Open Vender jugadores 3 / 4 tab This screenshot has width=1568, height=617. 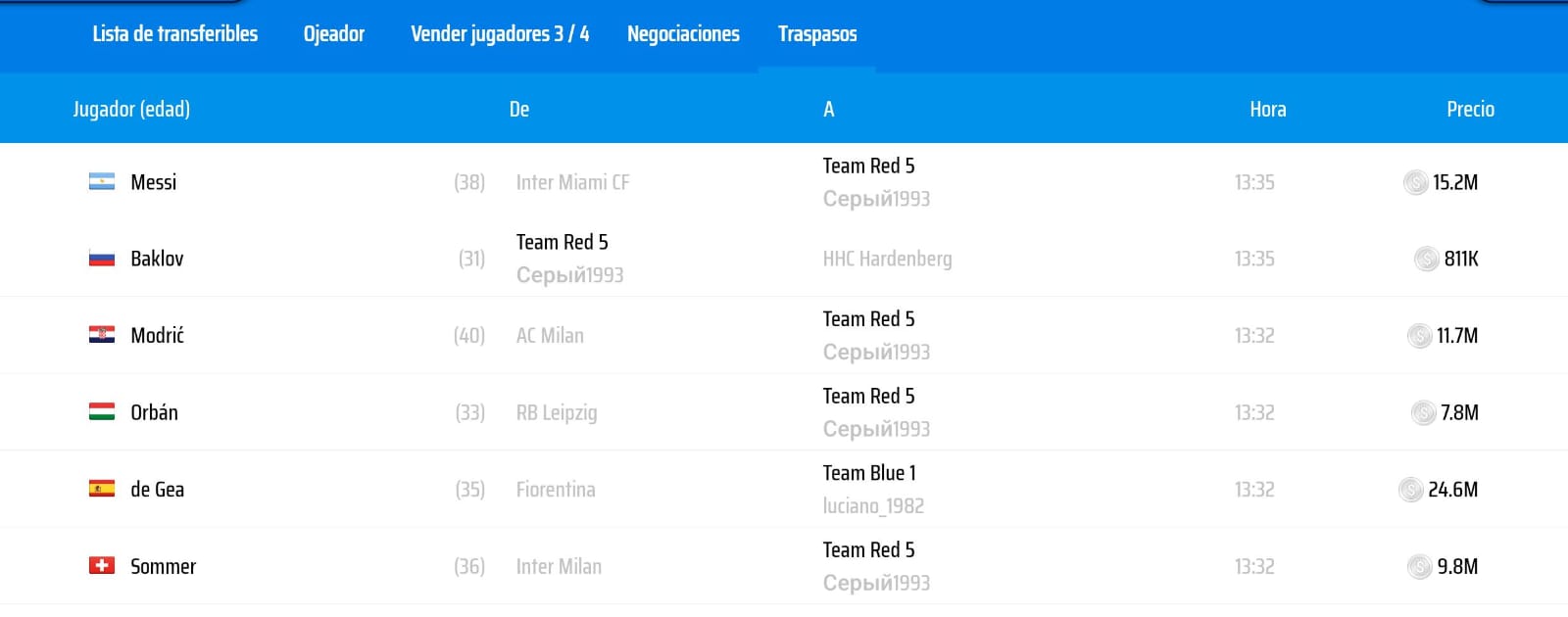[500, 34]
